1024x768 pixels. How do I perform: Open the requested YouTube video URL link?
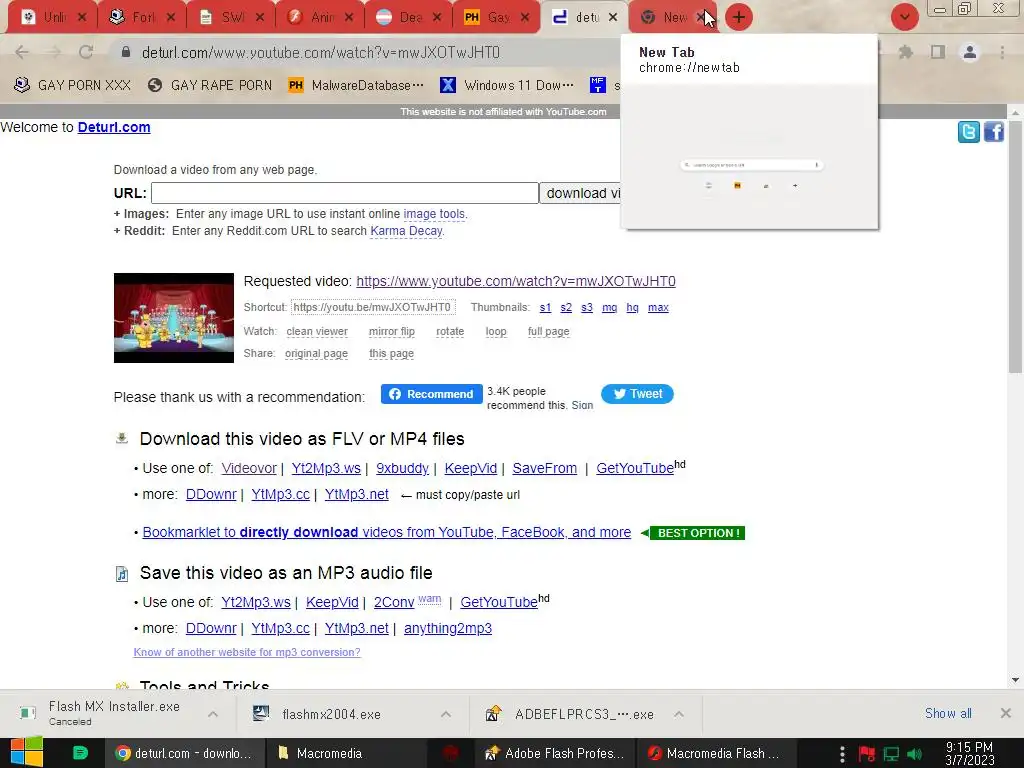pos(516,281)
